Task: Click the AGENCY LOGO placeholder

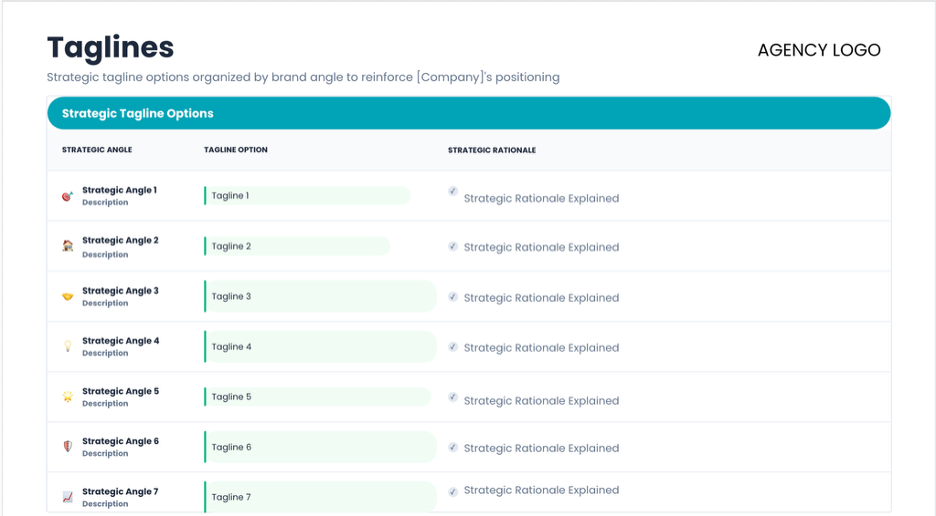Action: pyautogui.click(x=819, y=50)
